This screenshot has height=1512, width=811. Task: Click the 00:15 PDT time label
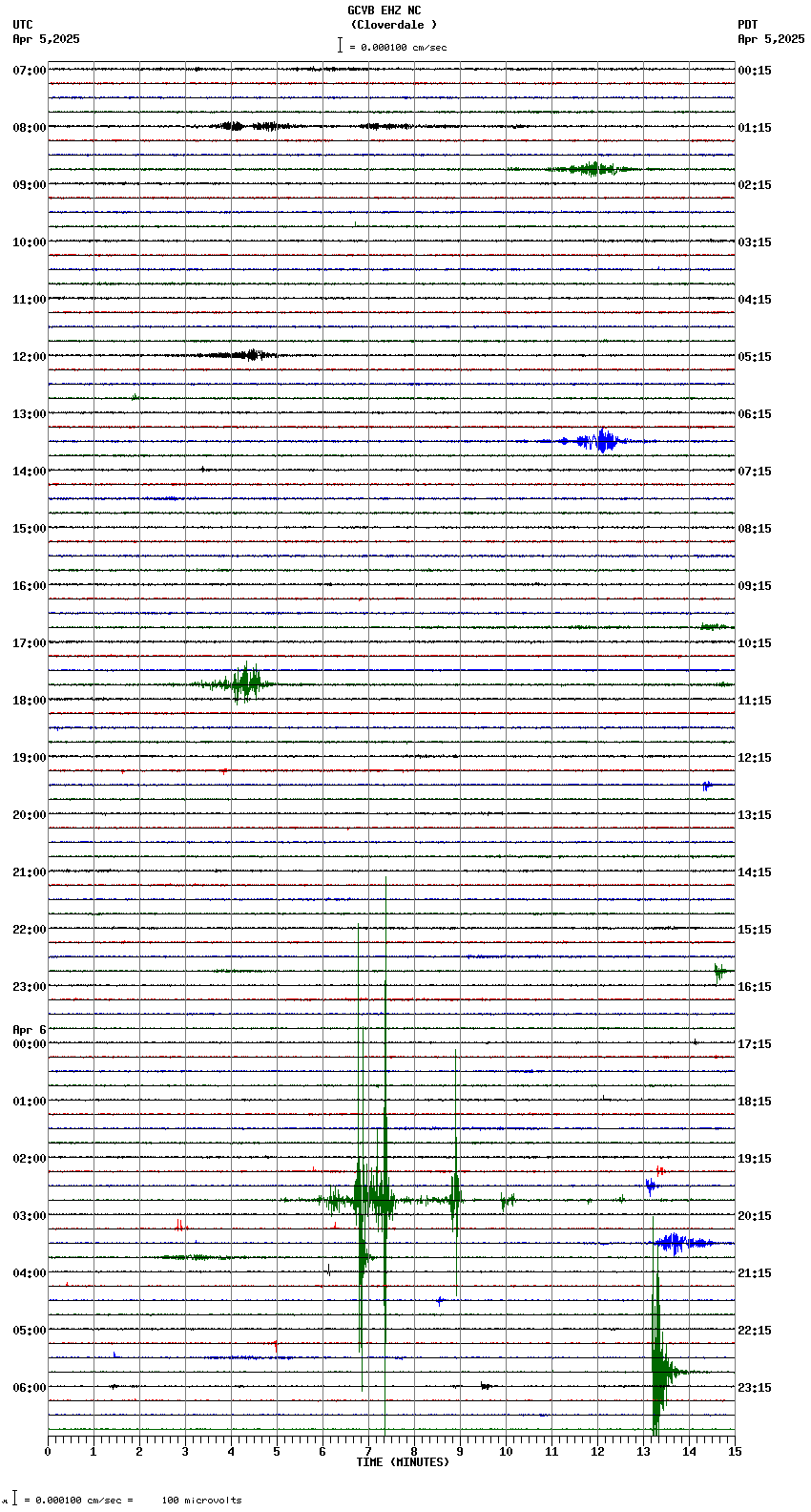(x=755, y=71)
